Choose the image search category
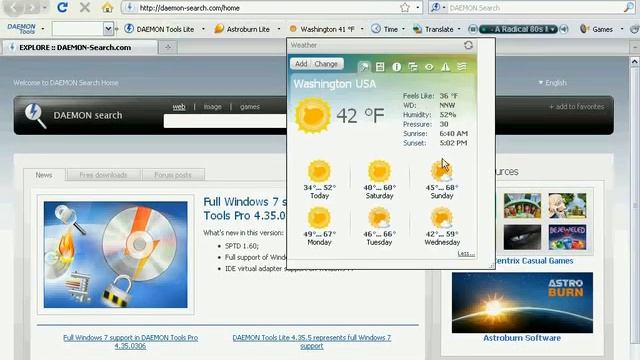The height and width of the screenshot is (360, 640). click(x=212, y=107)
